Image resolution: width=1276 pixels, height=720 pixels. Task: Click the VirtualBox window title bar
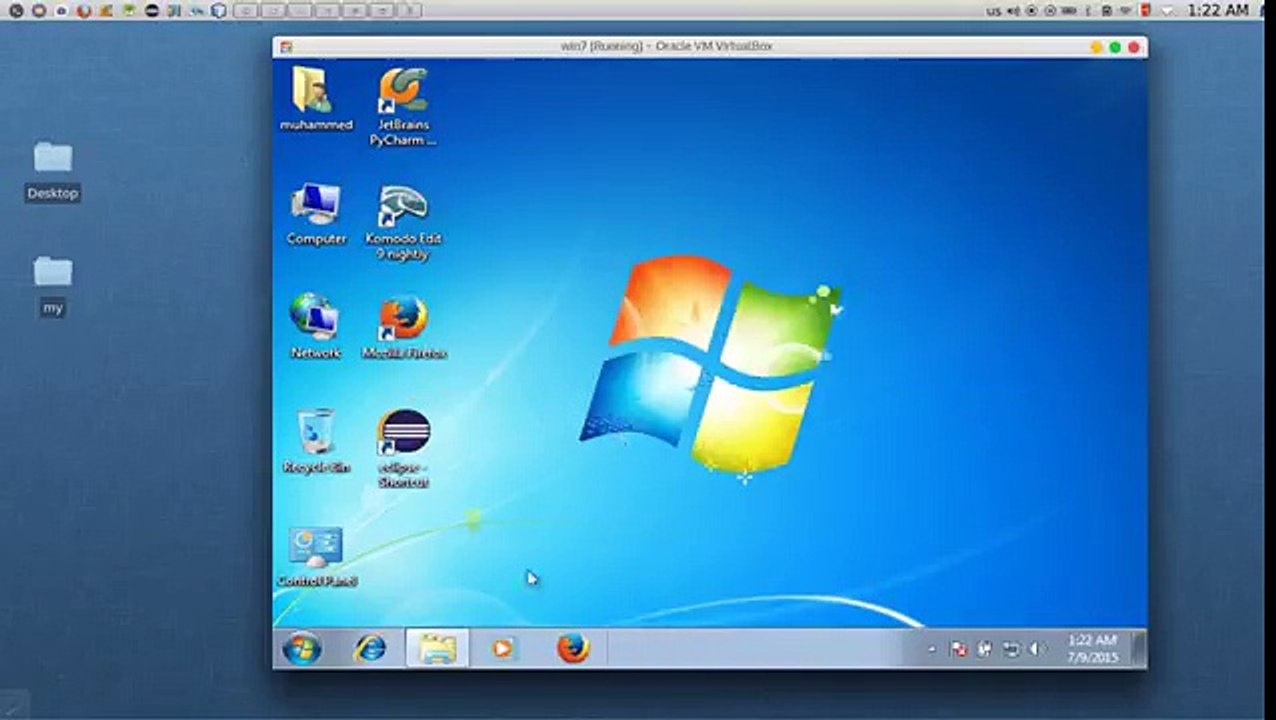click(709, 46)
